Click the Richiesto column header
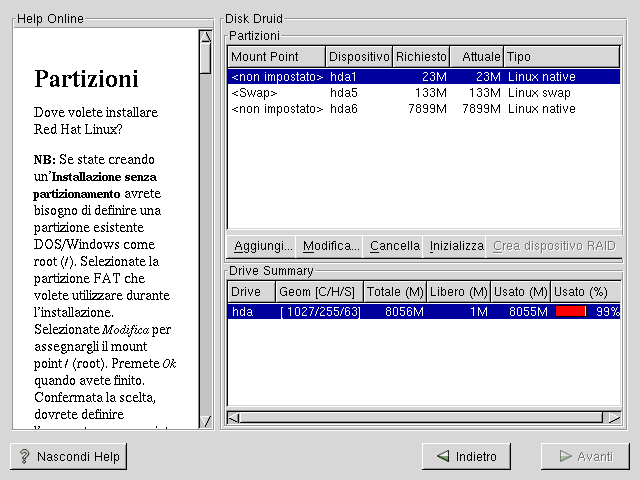 click(x=421, y=57)
